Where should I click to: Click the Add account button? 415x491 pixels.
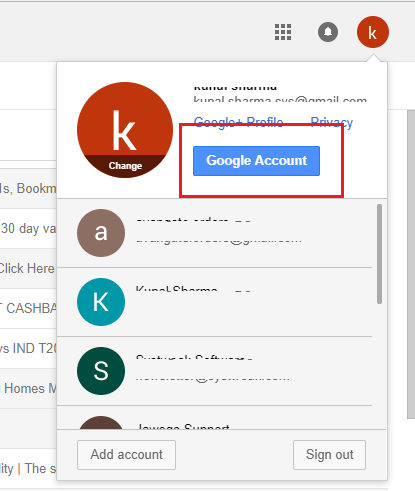point(126,455)
